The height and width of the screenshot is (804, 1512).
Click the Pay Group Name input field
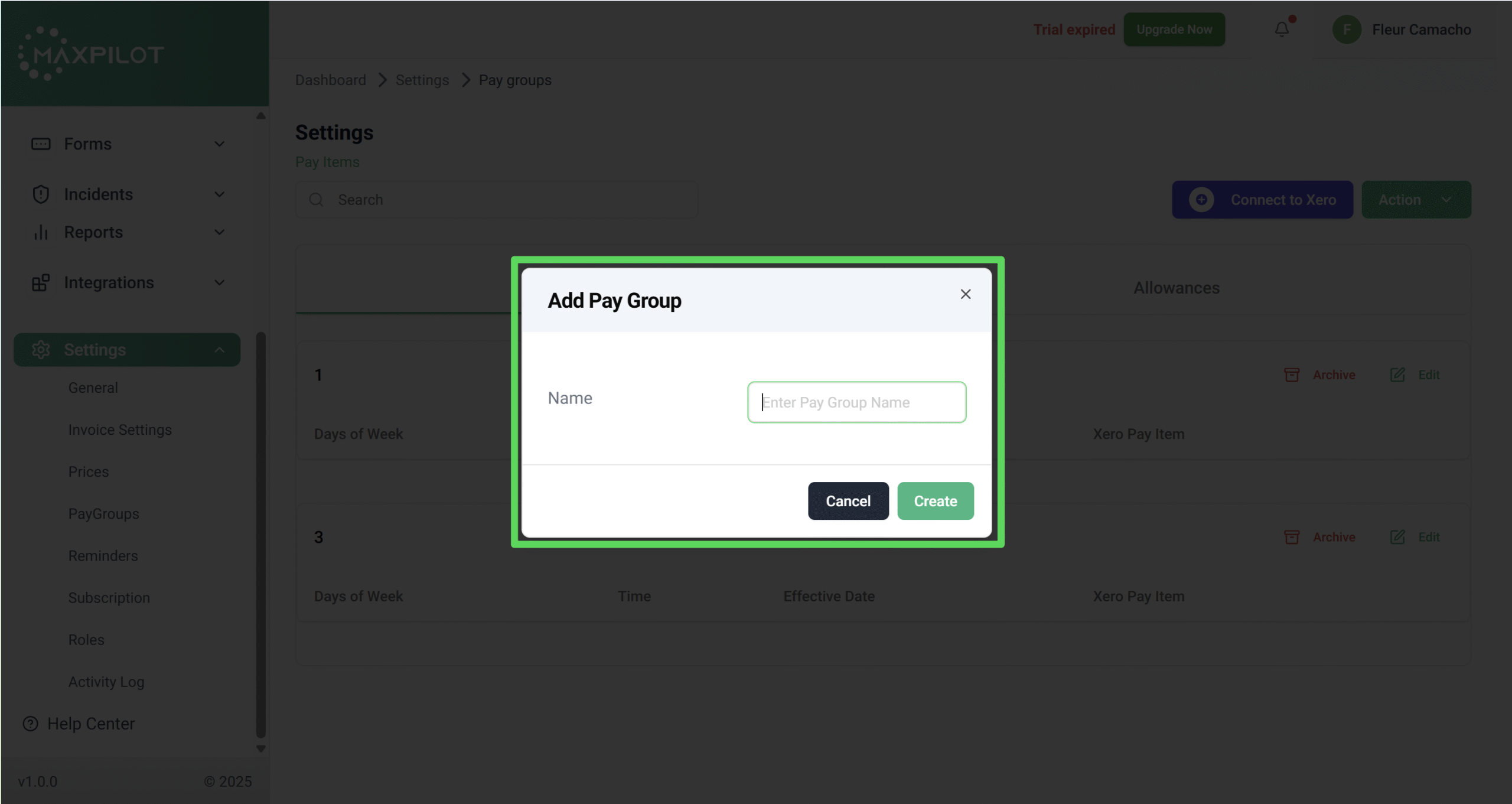coord(856,402)
